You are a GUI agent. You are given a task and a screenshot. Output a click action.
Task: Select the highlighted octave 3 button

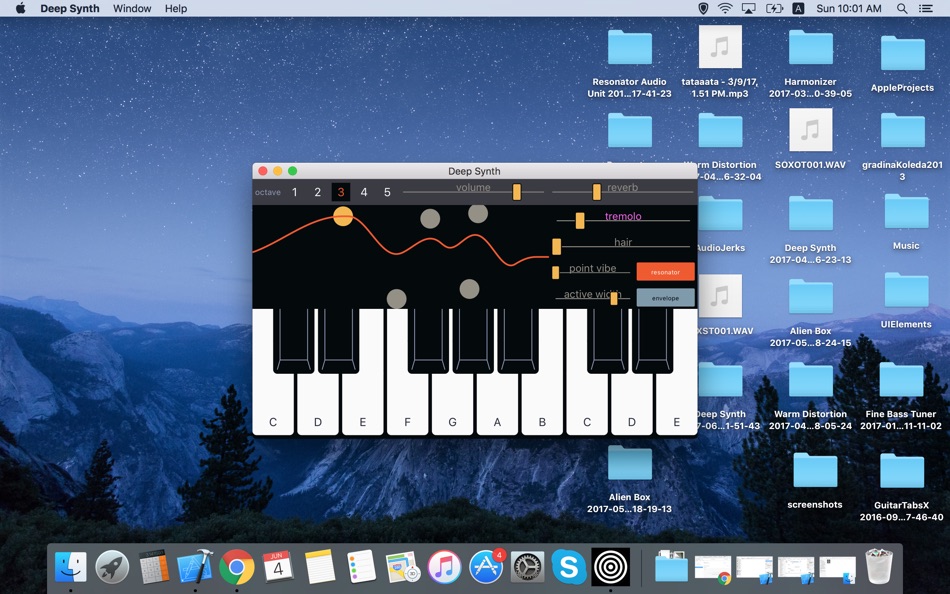pos(340,192)
